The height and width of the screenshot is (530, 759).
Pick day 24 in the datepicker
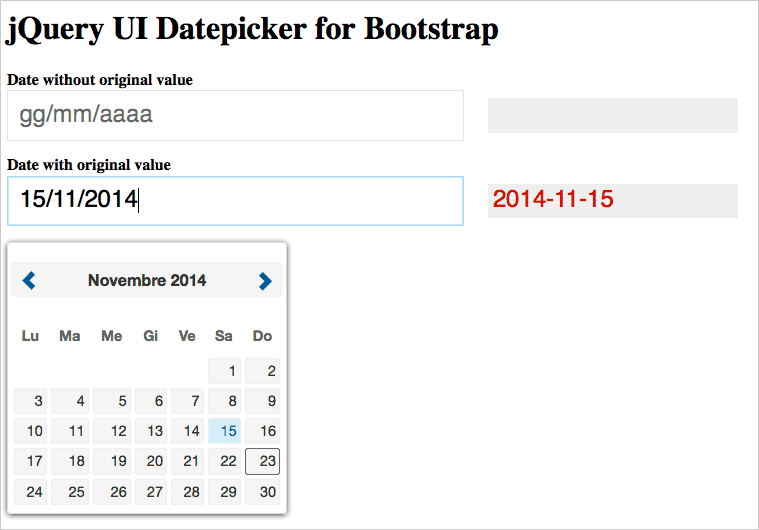[30, 492]
